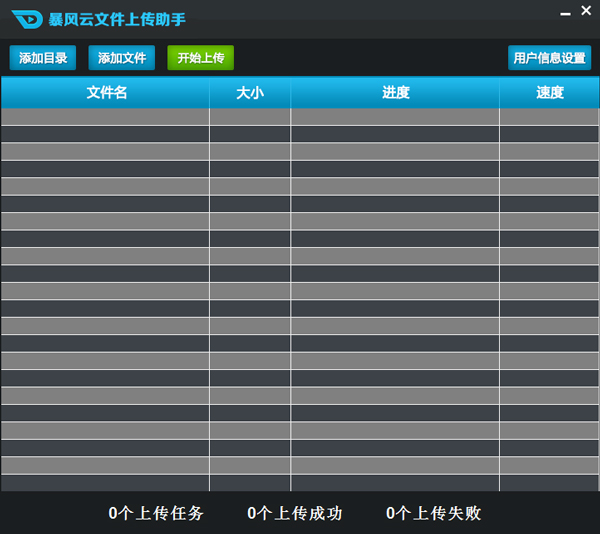The width and height of the screenshot is (600, 534).
Task: Select the second dark row in file list
Action: coord(300,169)
